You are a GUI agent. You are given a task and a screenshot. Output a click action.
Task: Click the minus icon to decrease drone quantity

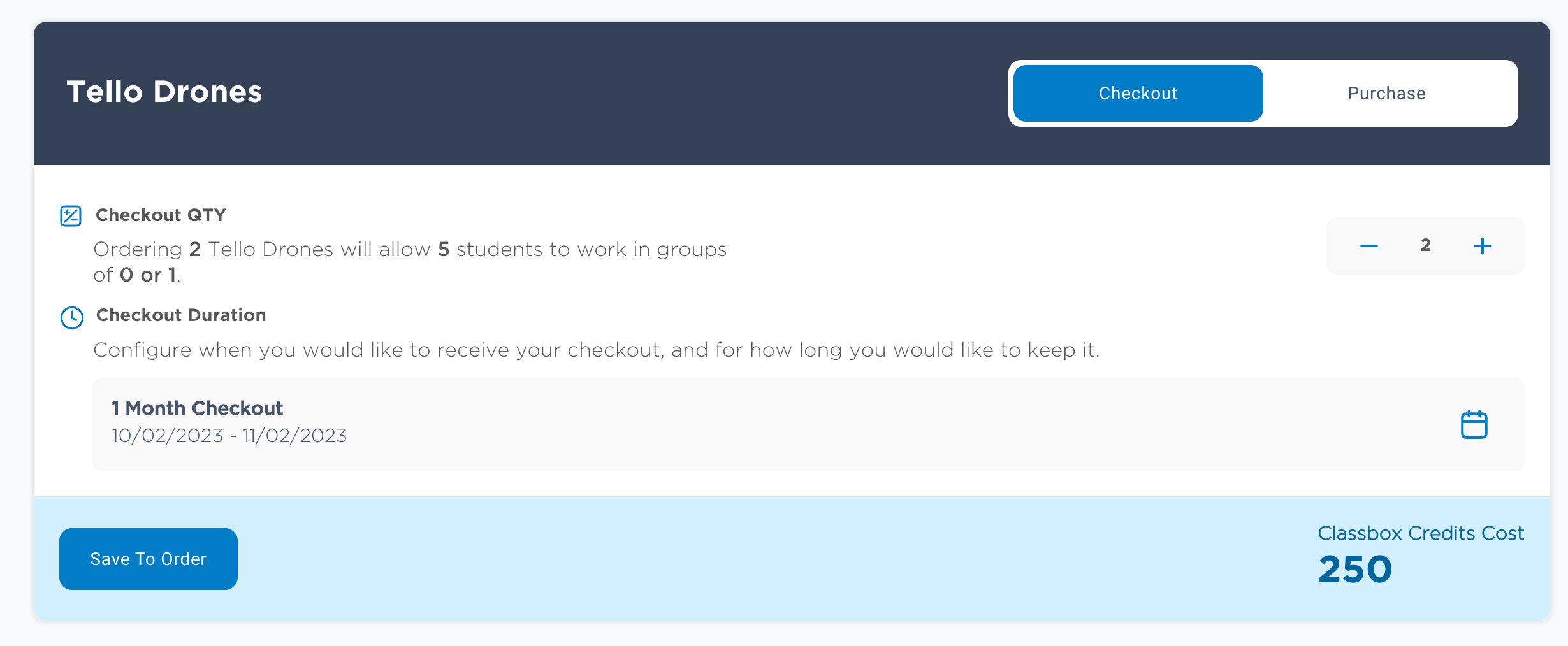click(x=1369, y=246)
